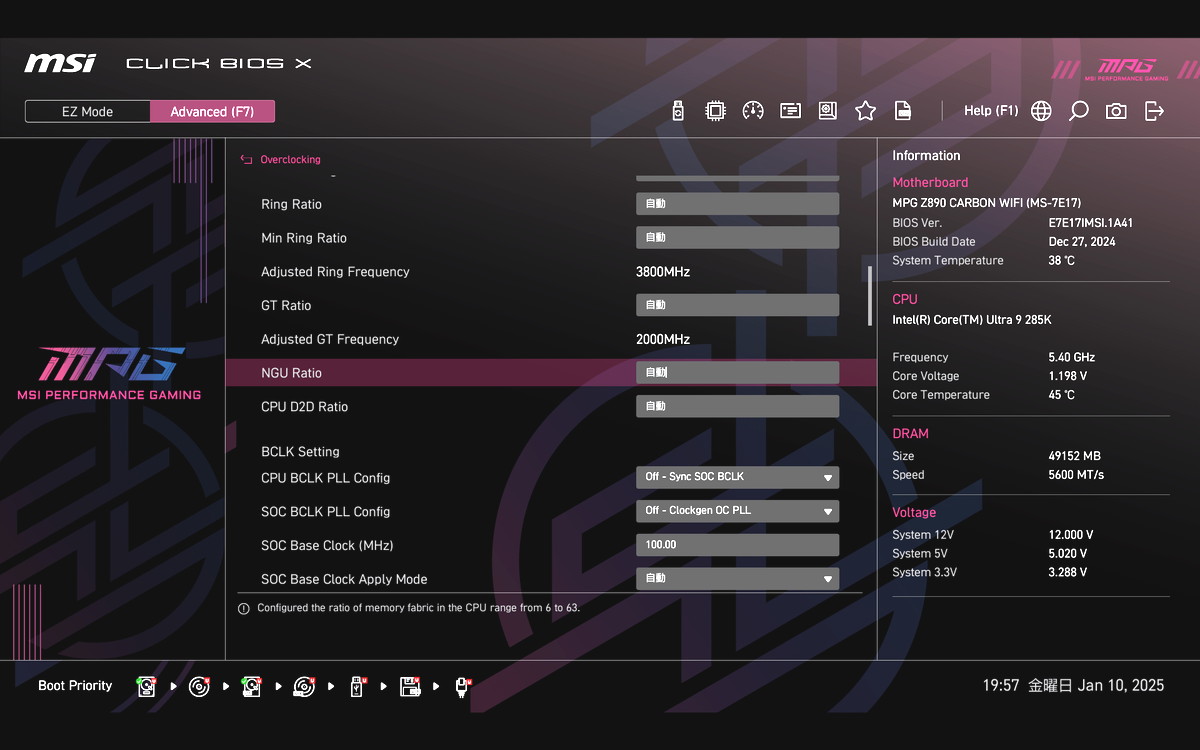Click the DRAM size 49152 MB value
This screenshot has width=1200, height=750.
(x=1074, y=456)
